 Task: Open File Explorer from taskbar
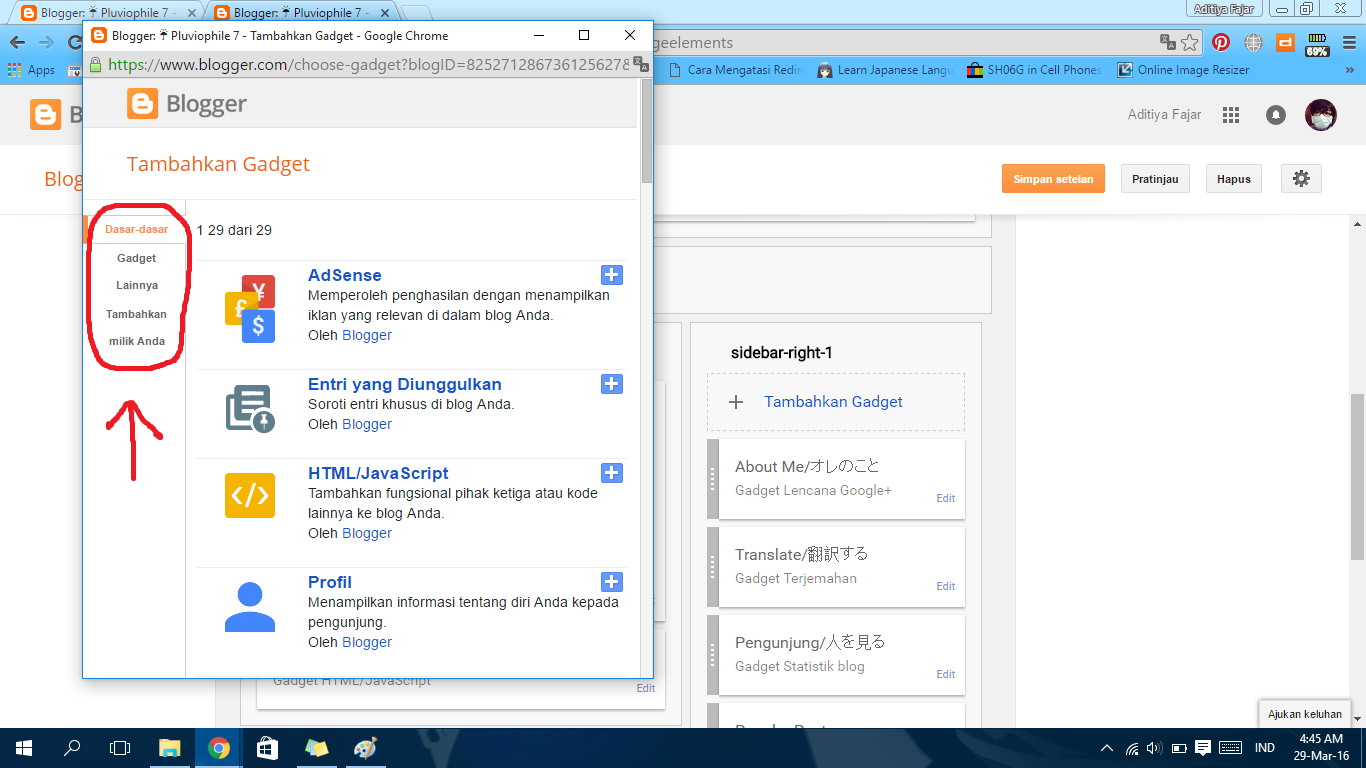coord(170,747)
